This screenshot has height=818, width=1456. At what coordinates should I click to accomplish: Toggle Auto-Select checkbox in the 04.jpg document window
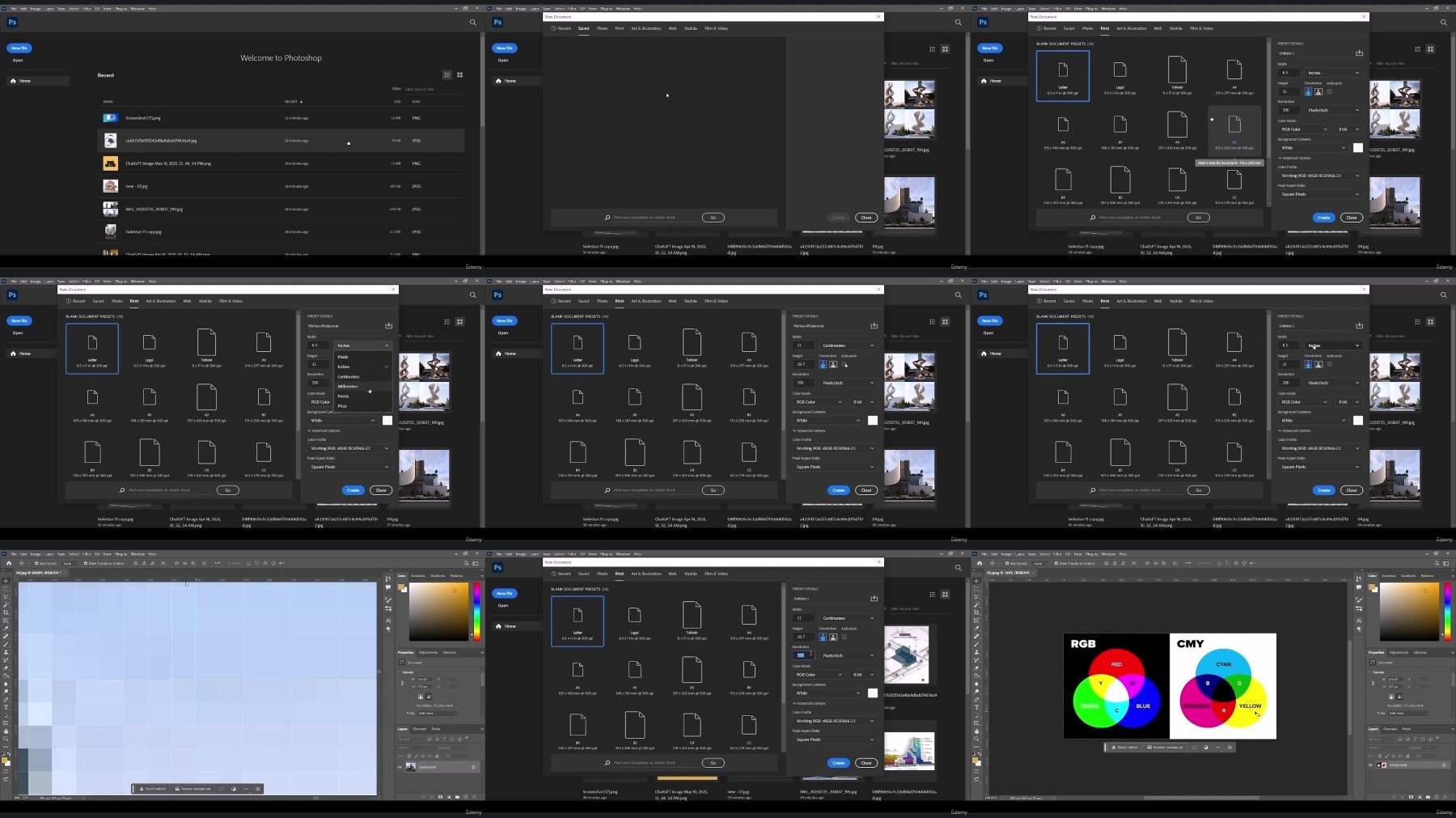click(36, 563)
